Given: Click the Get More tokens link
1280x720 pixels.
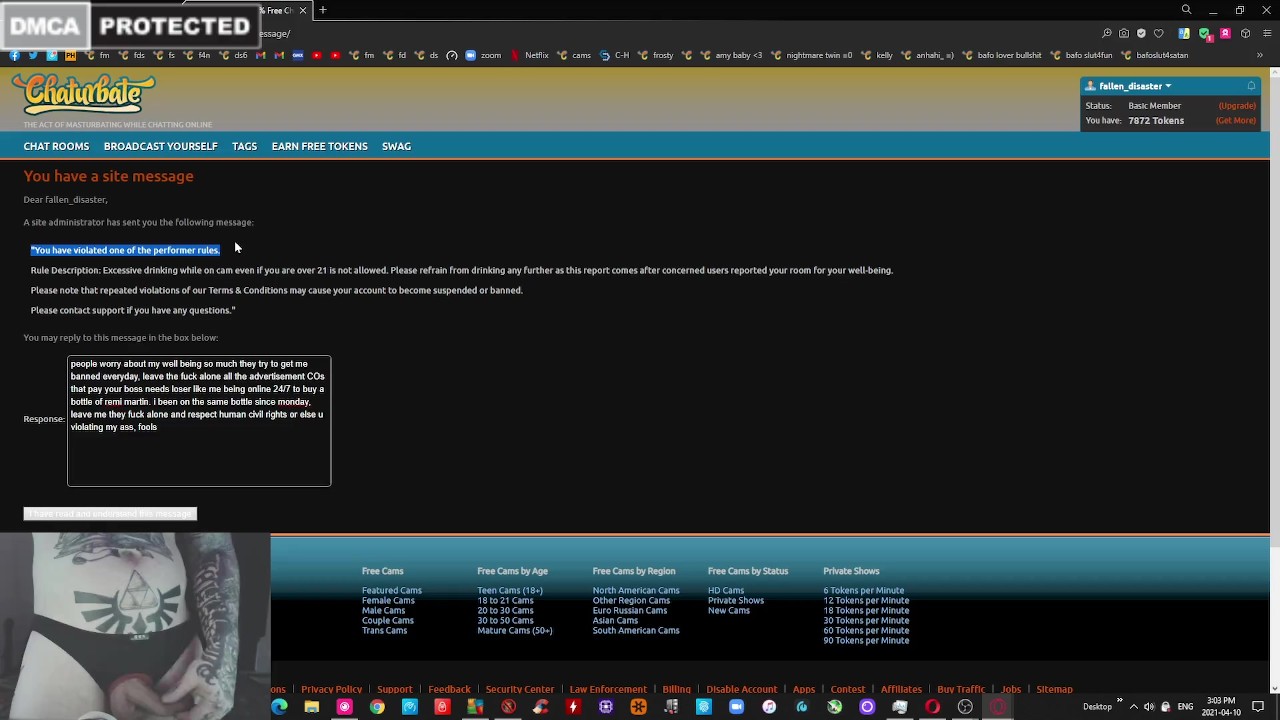Looking at the screenshot, I should 1235,120.
